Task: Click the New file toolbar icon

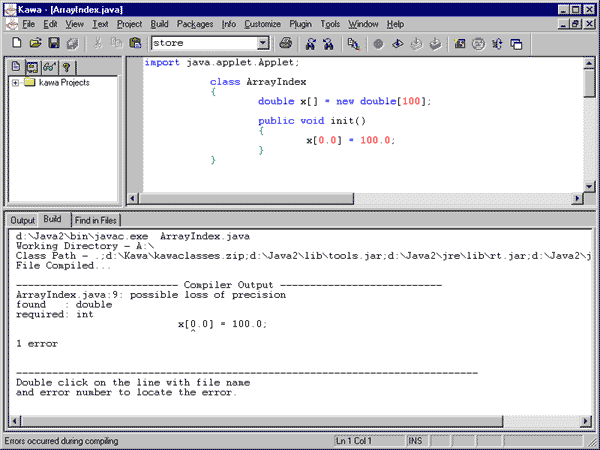Action: coord(16,43)
